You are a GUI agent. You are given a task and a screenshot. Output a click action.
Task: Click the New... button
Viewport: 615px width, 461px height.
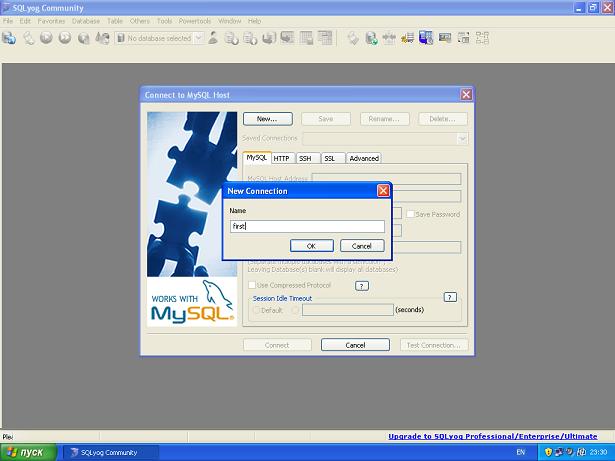pyautogui.click(x=267, y=119)
